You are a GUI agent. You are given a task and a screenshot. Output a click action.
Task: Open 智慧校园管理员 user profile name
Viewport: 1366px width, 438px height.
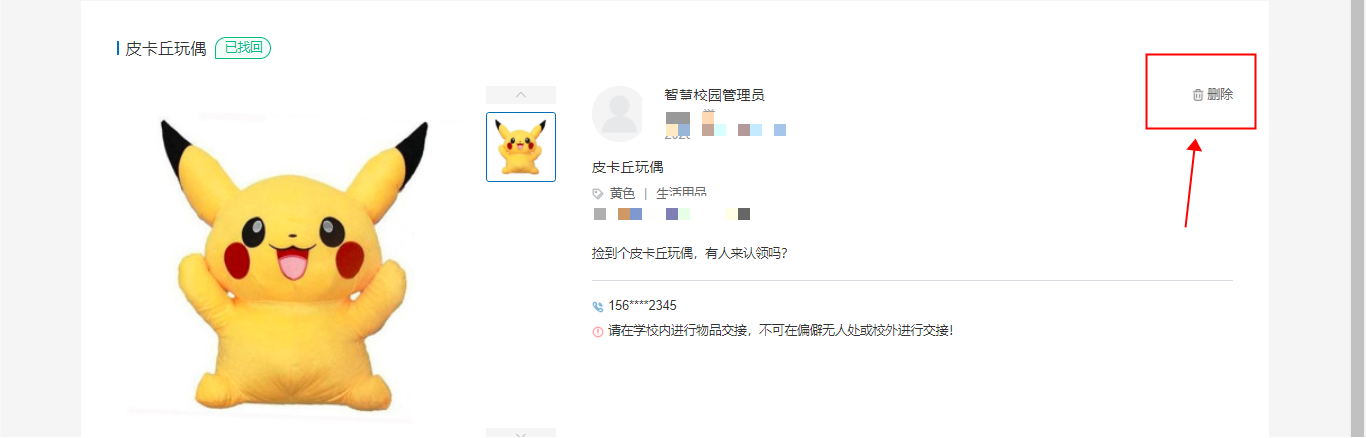pos(714,95)
